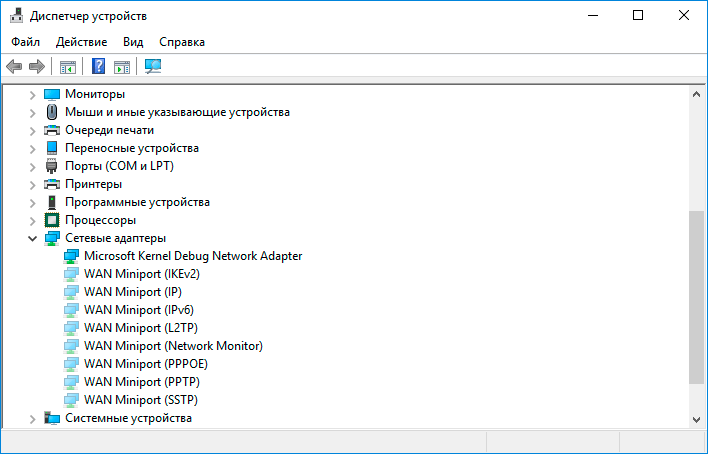The image size is (708, 454).
Task: Expand the Процессоры category
Action: coord(33,221)
